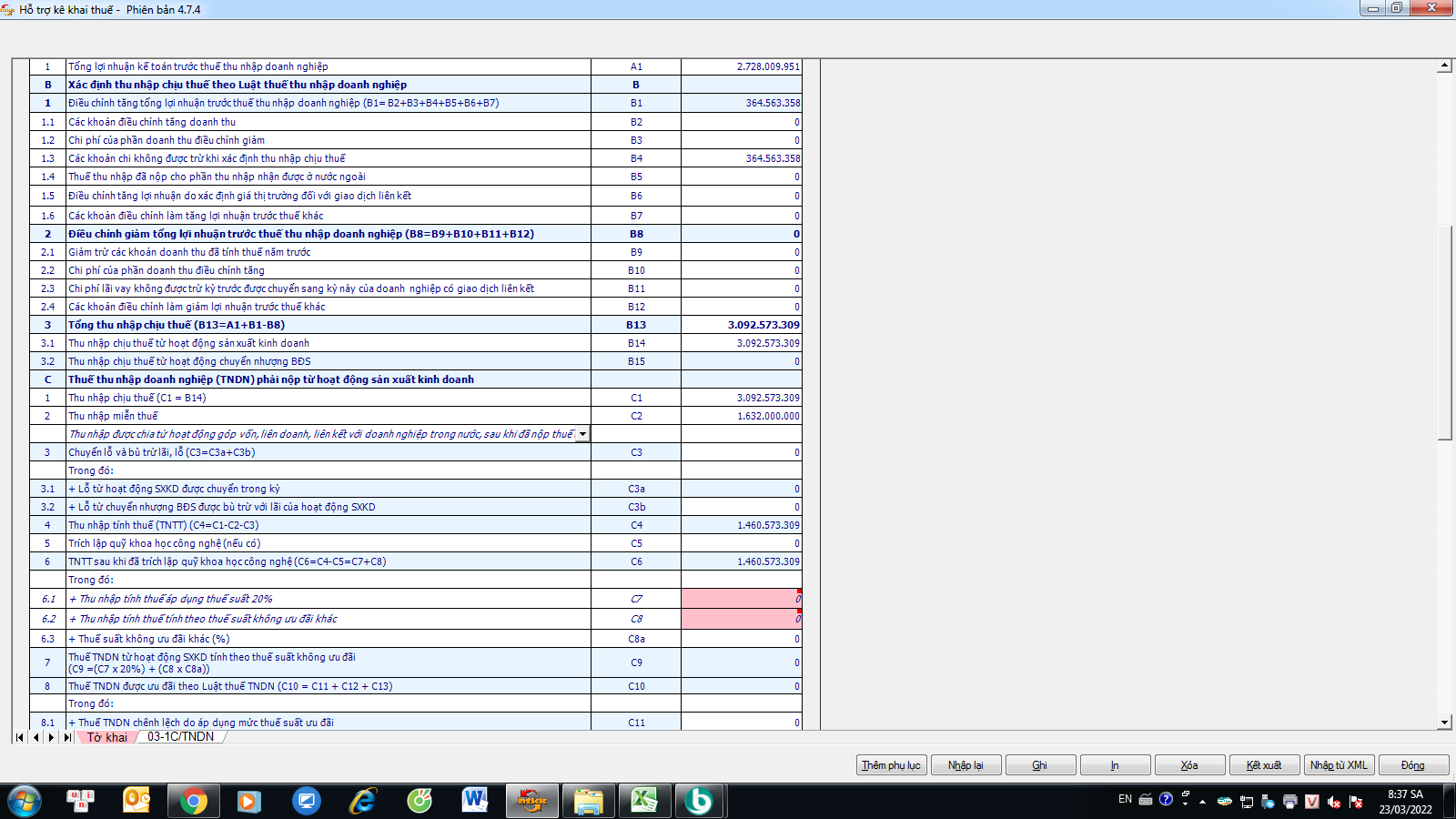Screen dimensions: 1456x819
Task: Open the Cốc Cốc browser from the taskbar
Action: coord(420,801)
